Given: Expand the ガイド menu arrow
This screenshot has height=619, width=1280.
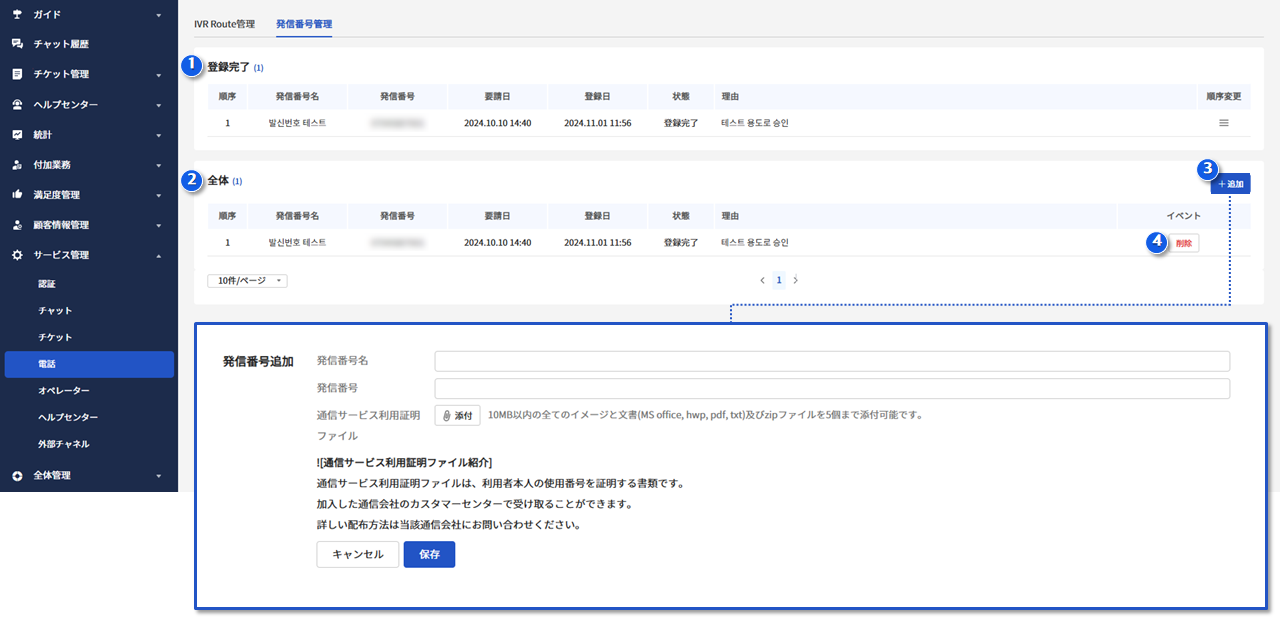Looking at the screenshot, I should tap(158, 15).
